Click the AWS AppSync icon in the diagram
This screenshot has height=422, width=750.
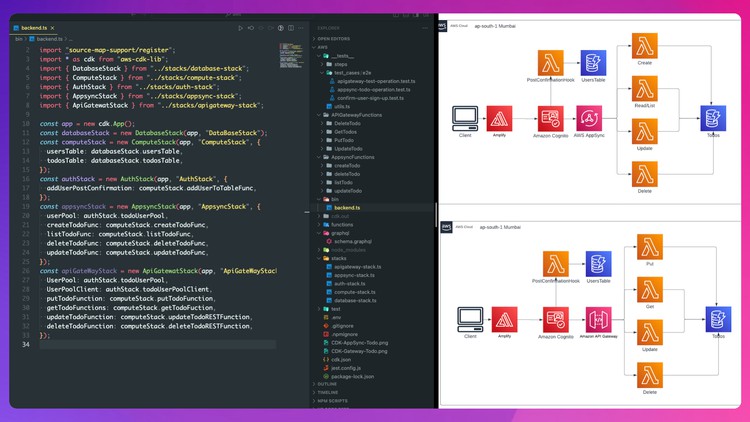pyautogui.click(x=589, y=120)
